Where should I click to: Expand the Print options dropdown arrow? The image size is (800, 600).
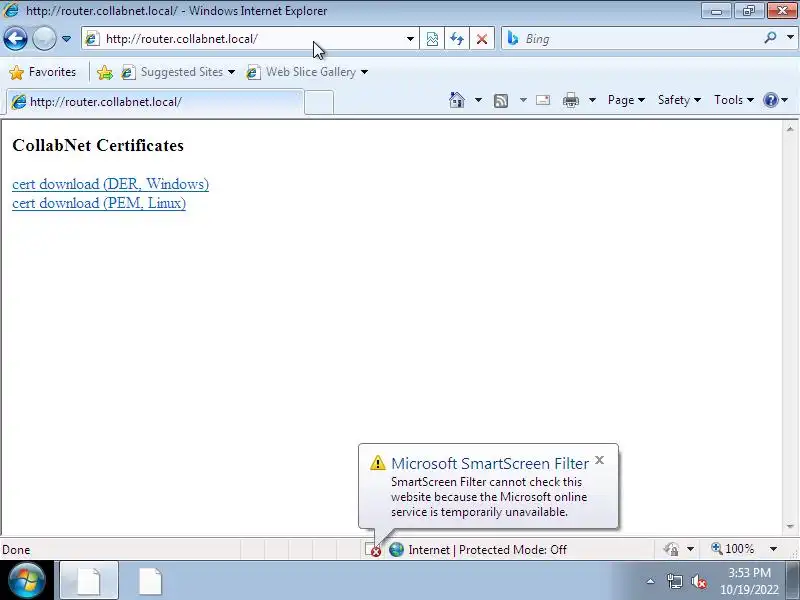point(592,100)
